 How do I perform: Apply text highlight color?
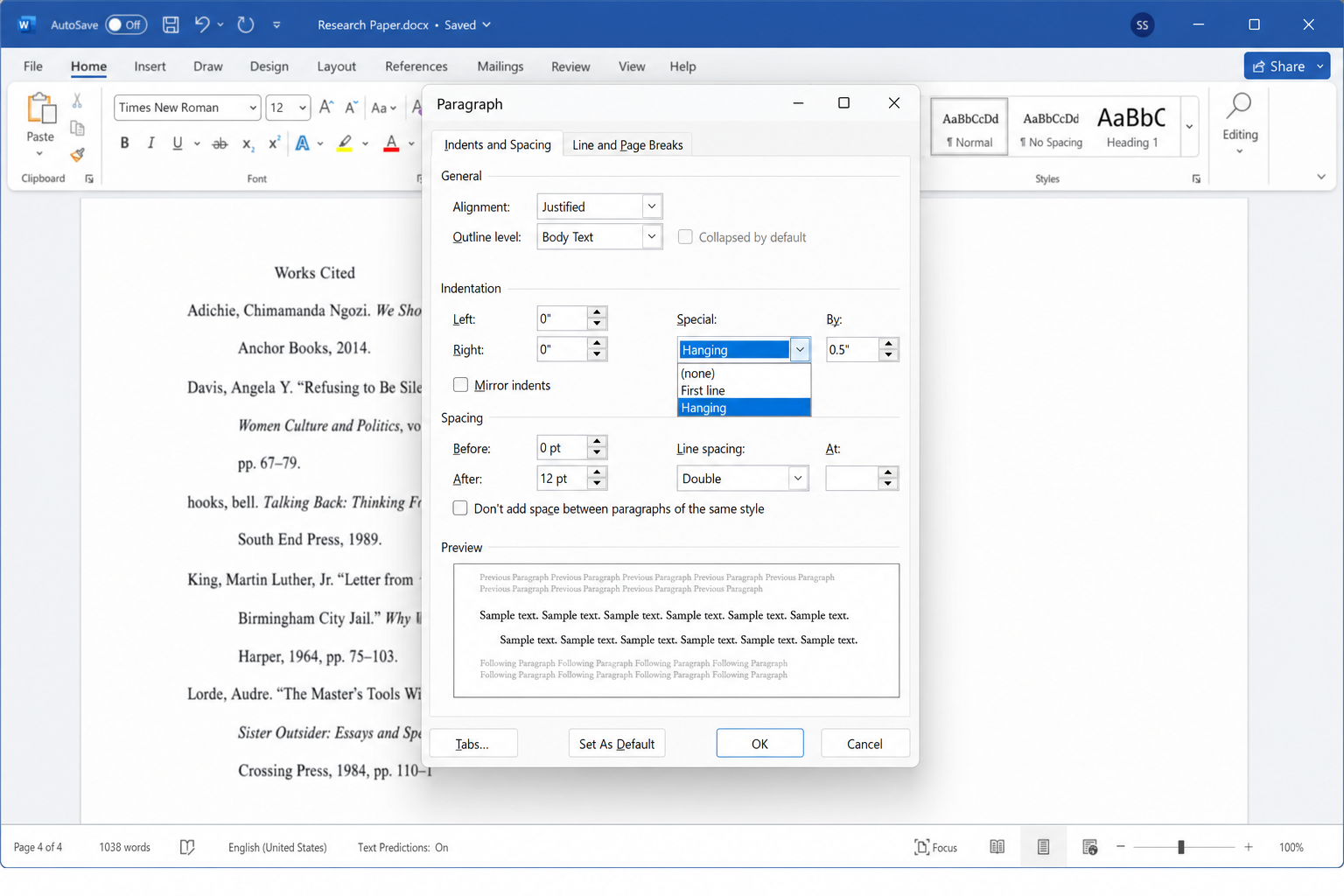pos(345,143)
